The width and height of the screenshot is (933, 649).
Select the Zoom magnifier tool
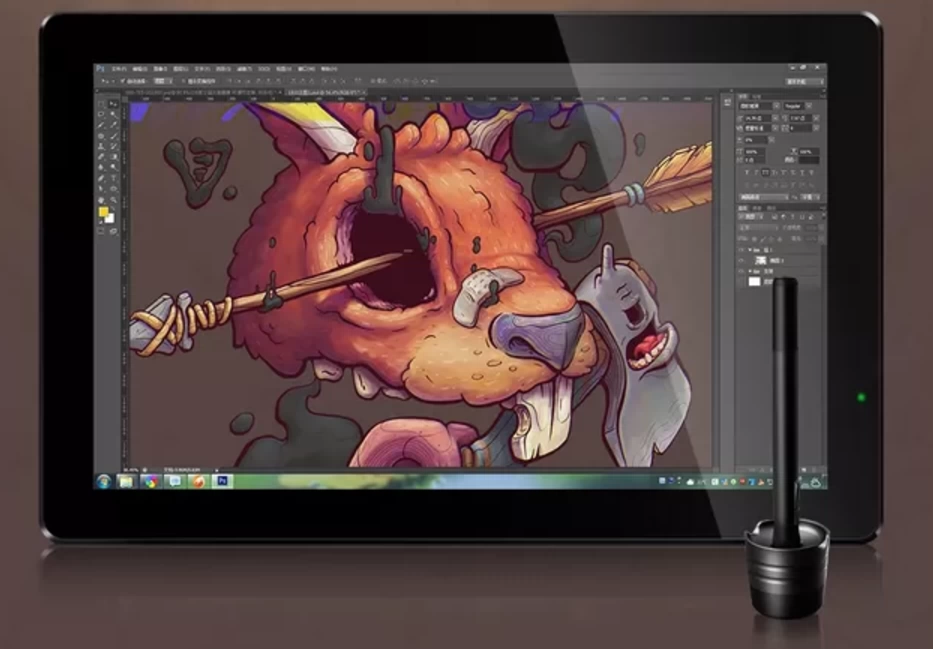point(112,201)
